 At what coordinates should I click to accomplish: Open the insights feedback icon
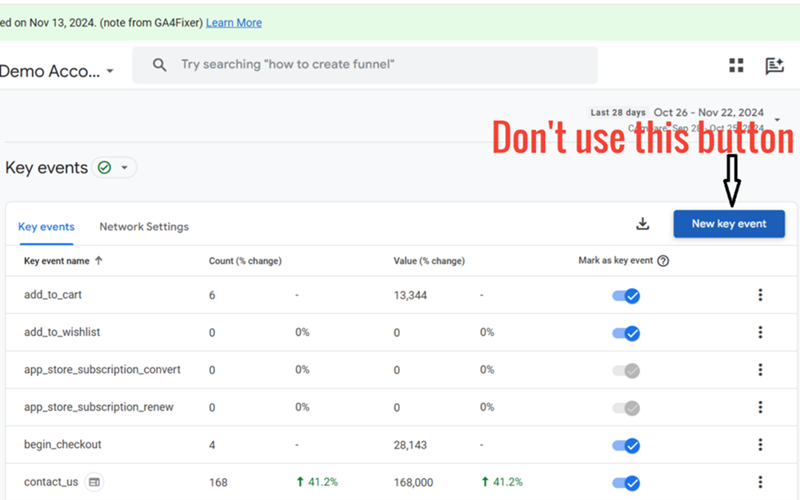tap(774, 66)
